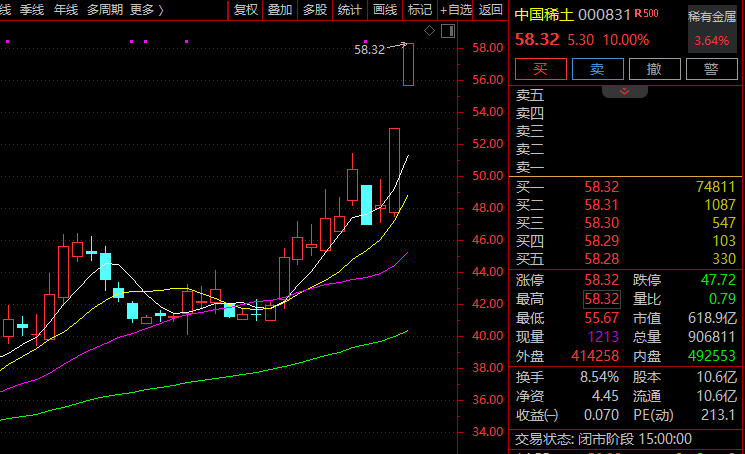Toggle the side panel layout icon

(448, 31)
